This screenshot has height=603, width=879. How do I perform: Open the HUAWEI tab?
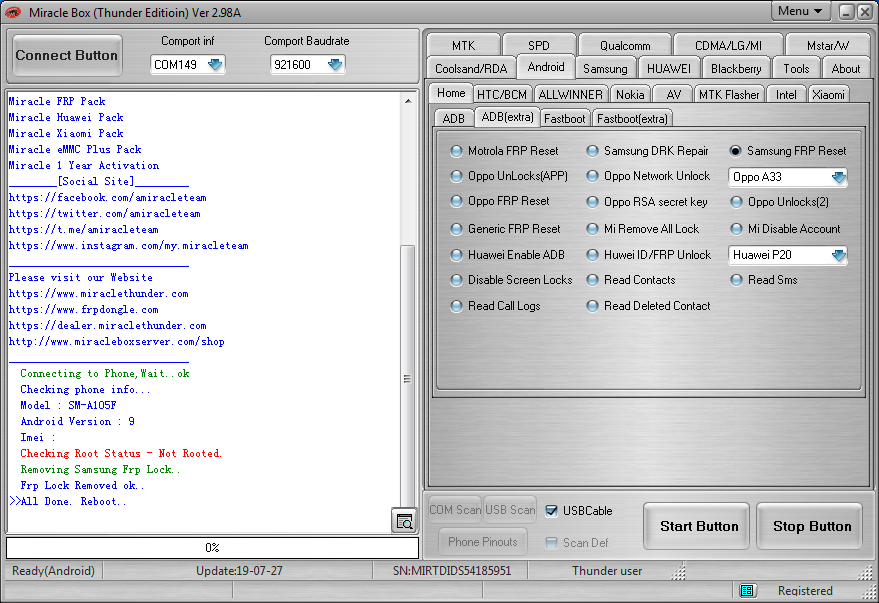(x=669, y=68)
